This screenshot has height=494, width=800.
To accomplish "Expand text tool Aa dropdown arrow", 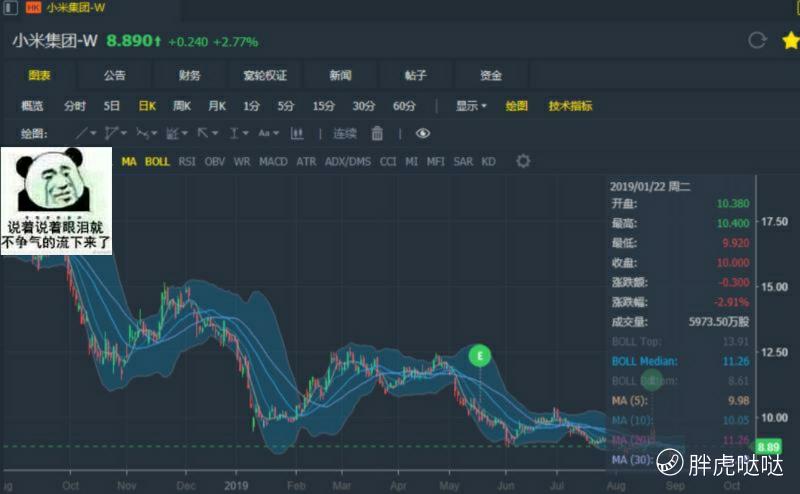I will (x=276, y=133).
